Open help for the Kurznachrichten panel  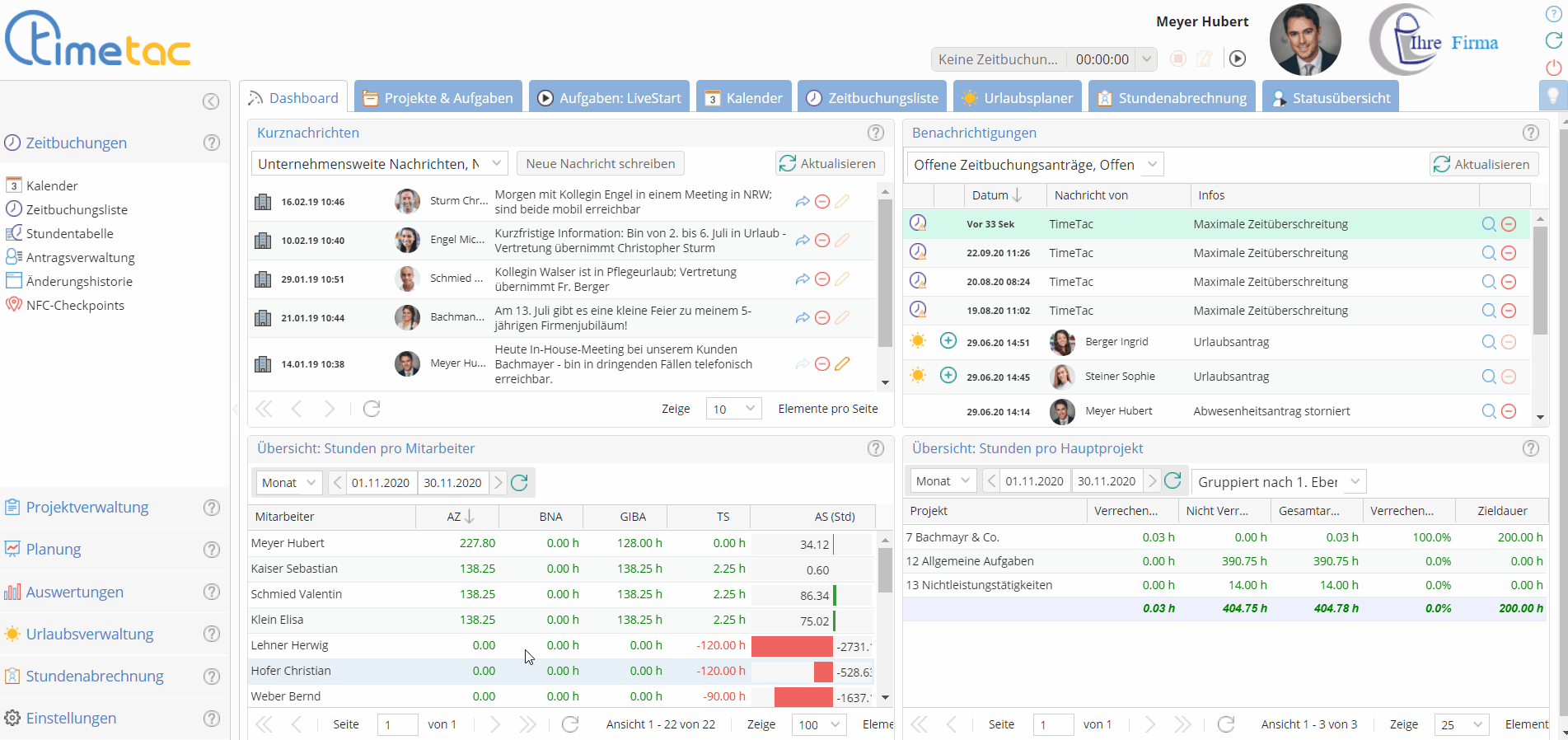875,133
